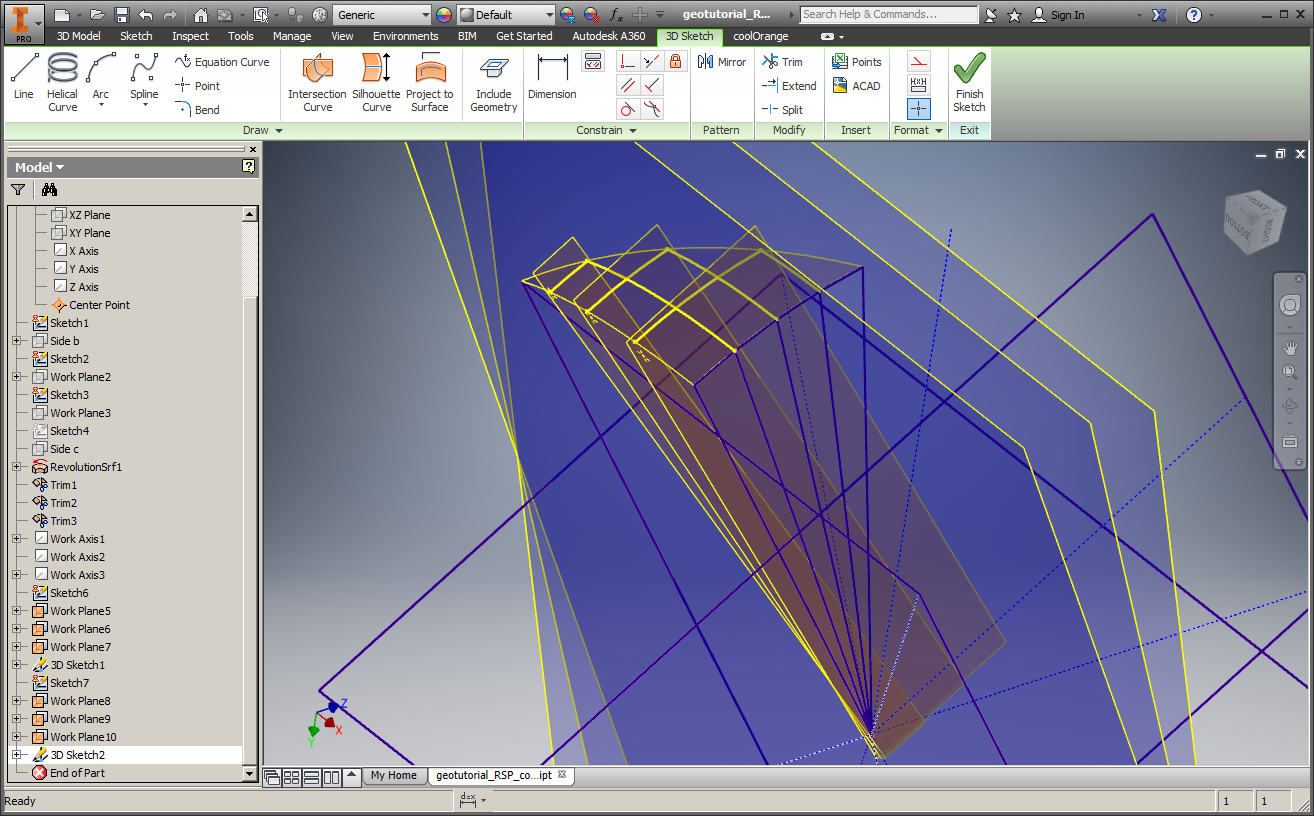Click Sign In
Image resolution: width=1314 pixels, height=816 pixels.
coord(1058,15)
